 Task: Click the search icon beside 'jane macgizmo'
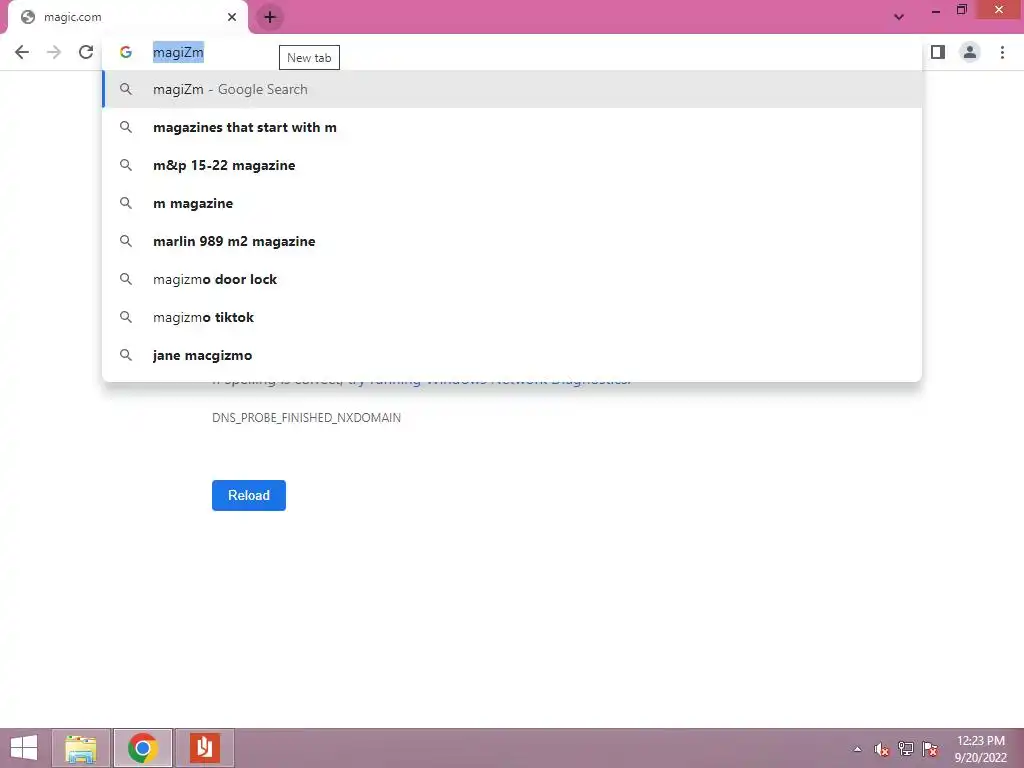coord(126,355)
